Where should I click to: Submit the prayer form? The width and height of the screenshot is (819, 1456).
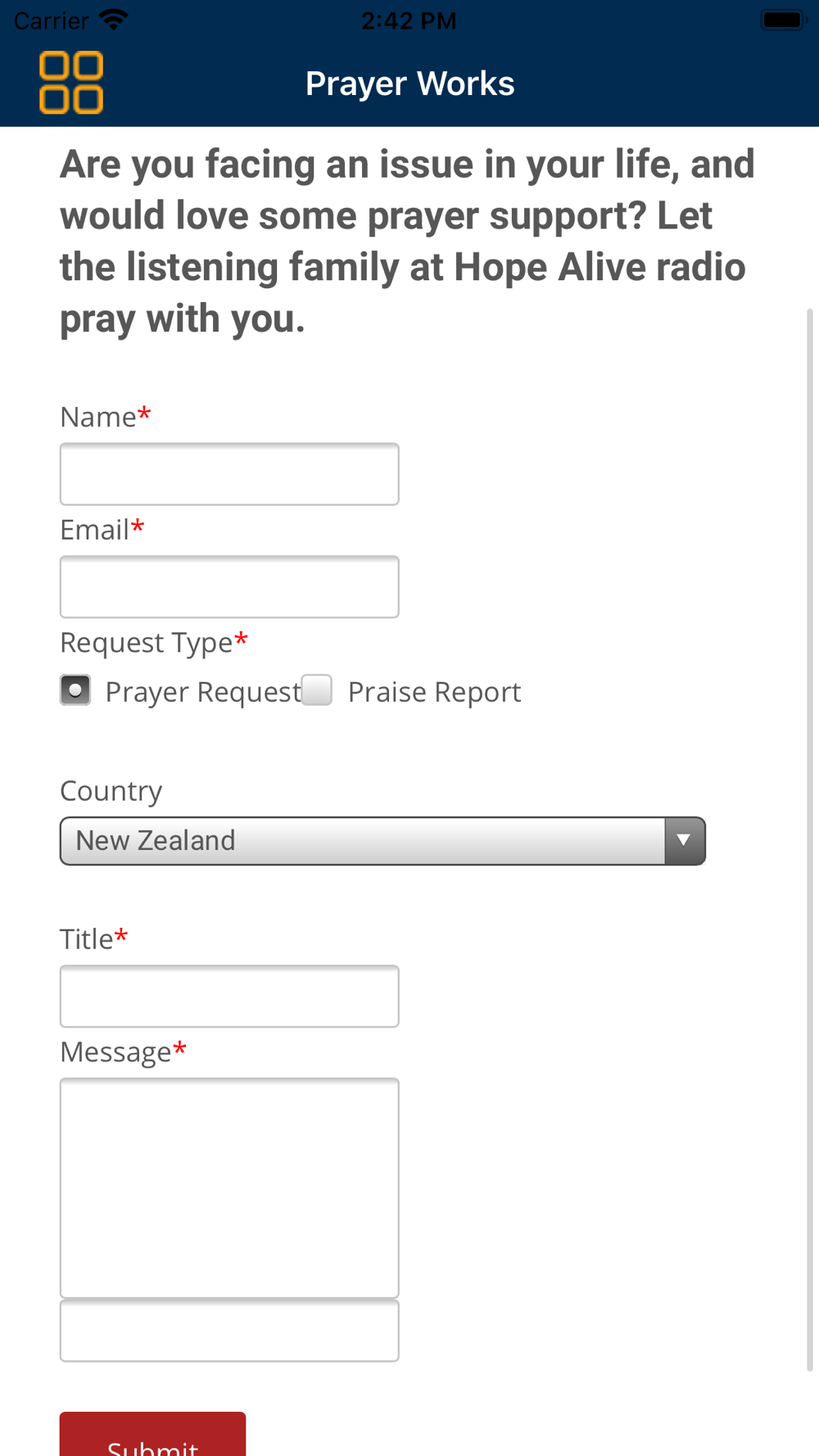click(x=152, y=1434)
